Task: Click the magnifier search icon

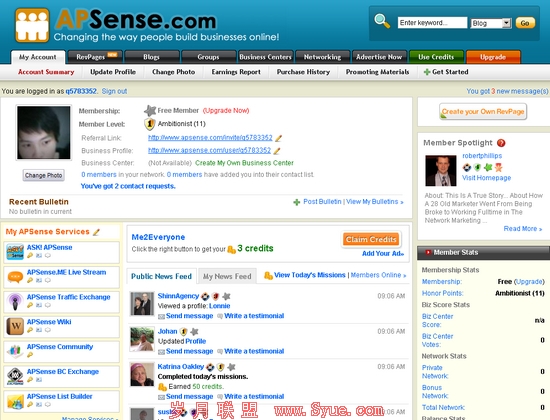Action: coord(382,21)
